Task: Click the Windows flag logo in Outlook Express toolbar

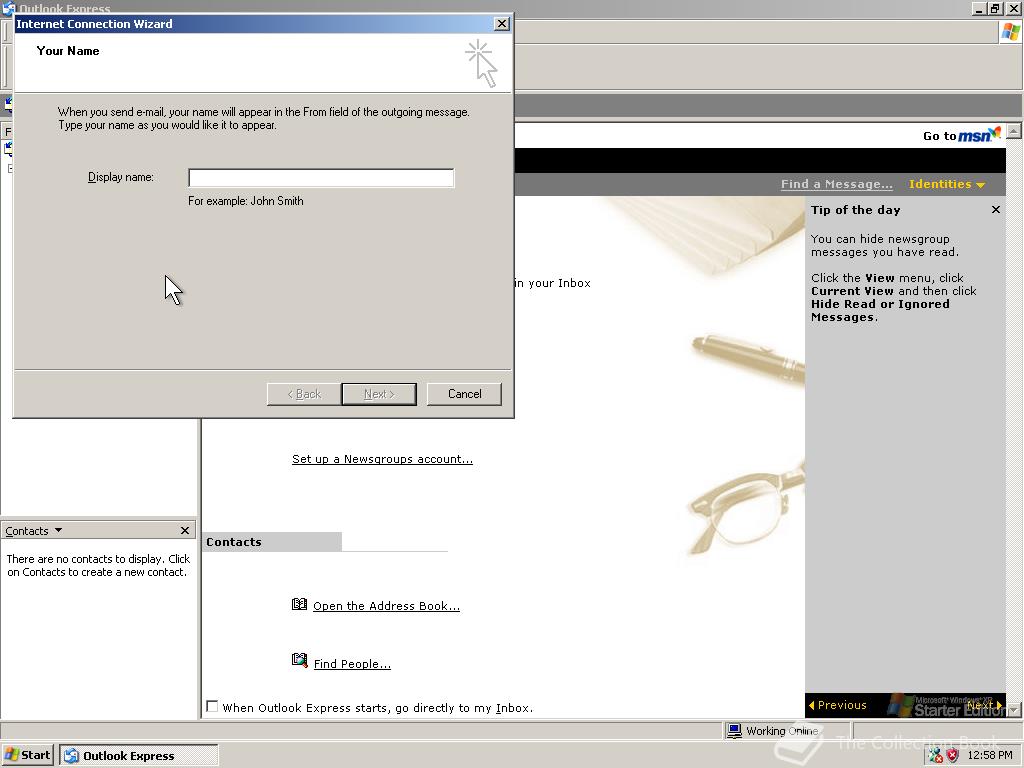Action: tap(1010, 32)
